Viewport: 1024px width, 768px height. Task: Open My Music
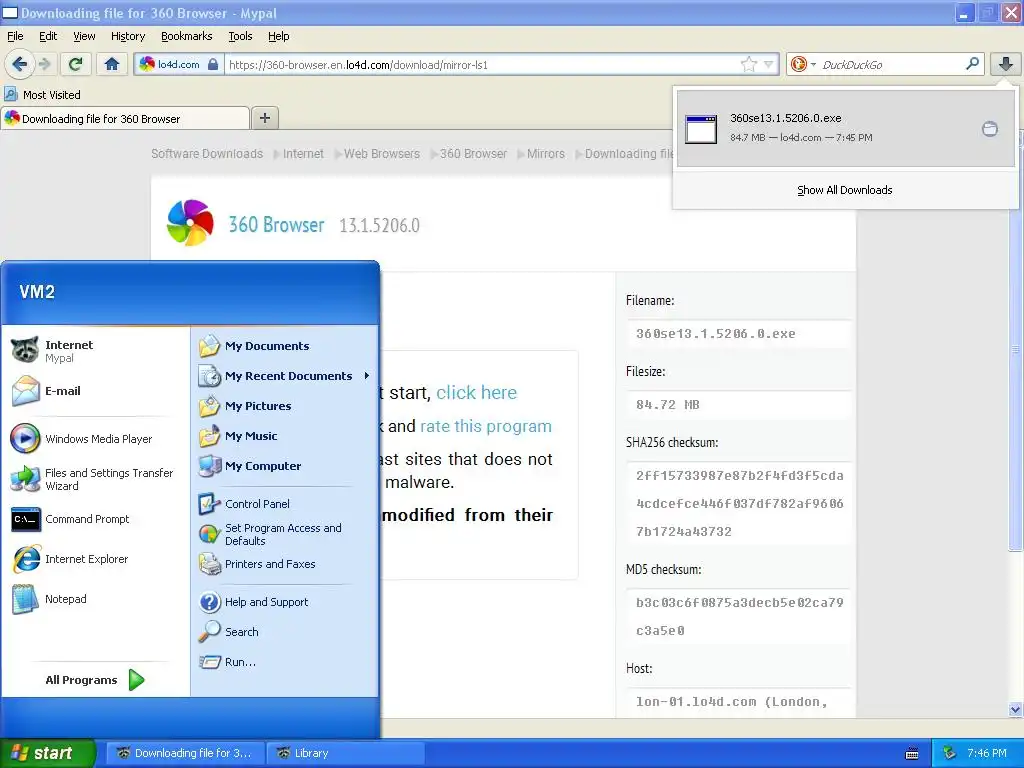click(285, 436)
